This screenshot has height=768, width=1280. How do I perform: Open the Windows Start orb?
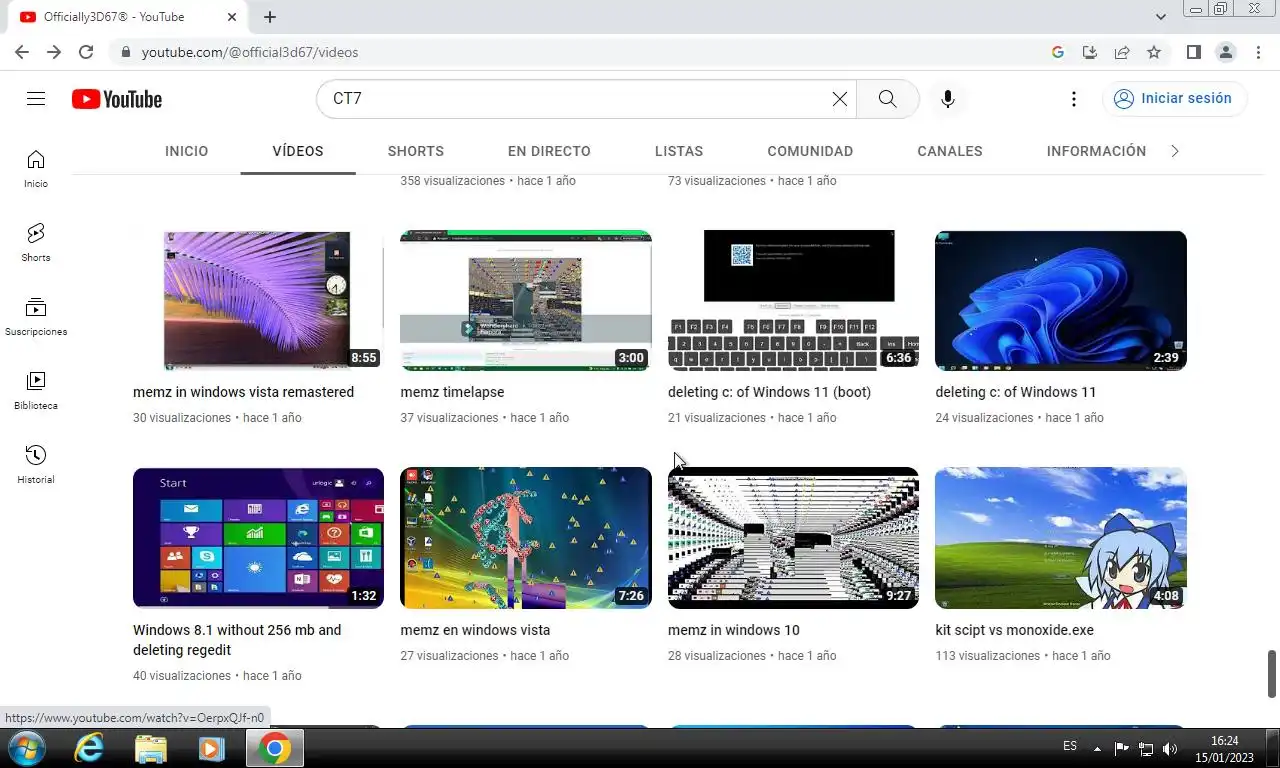(x=26, y=748)
